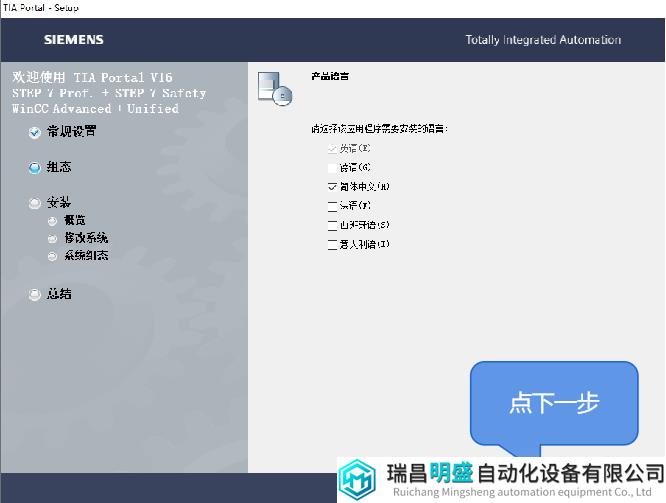Select the 安装 step label
The height and width of the screenshot is (503, 666).
click(59, 202)
